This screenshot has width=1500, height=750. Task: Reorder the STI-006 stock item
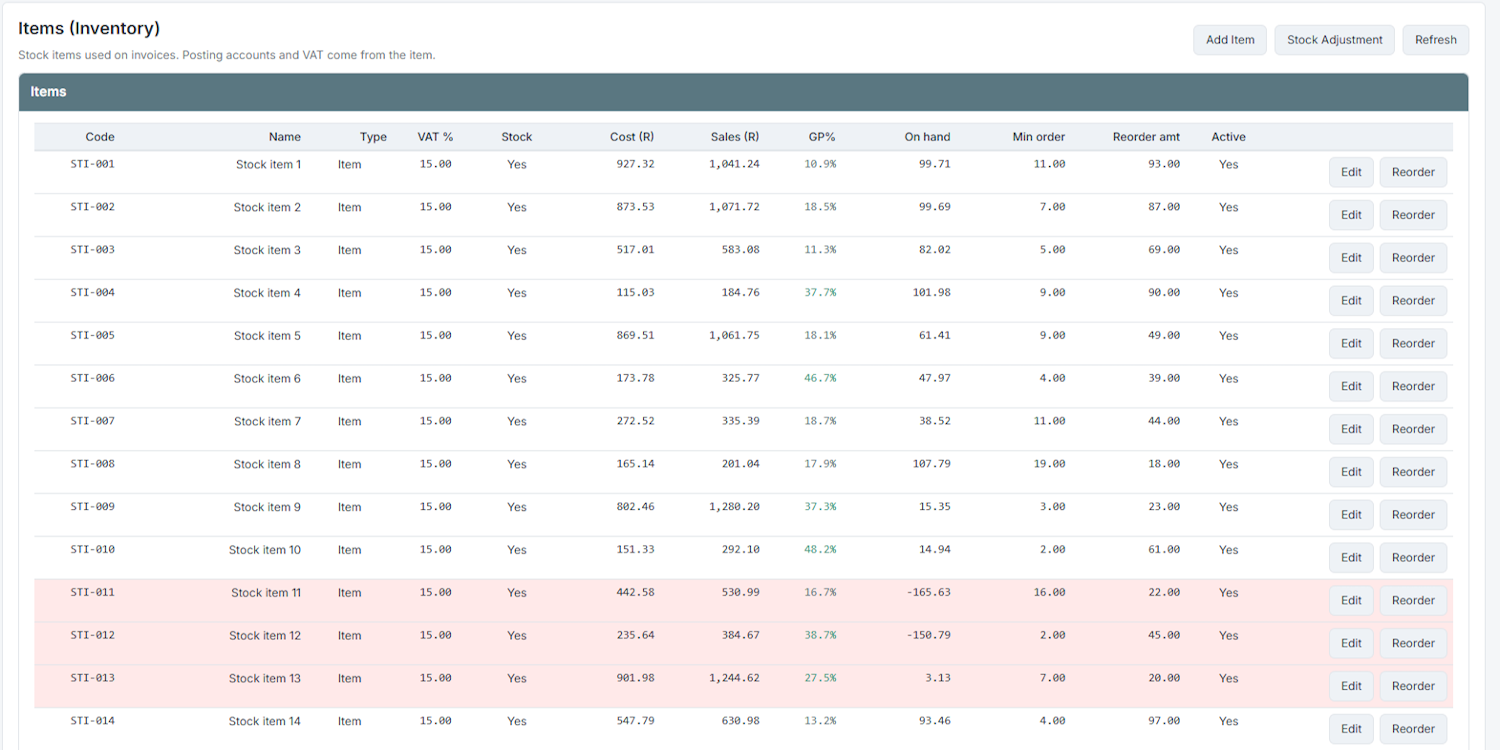[x=1412, y=386]
